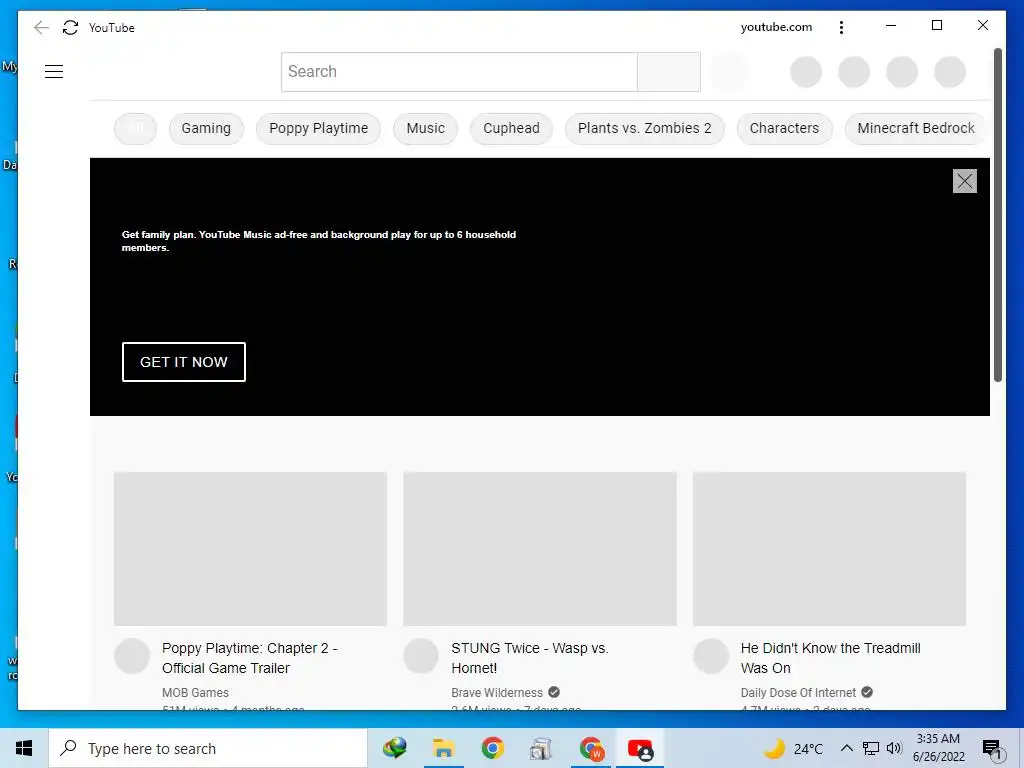This screenshot has width=1024, height=768.
Task: Open Google Chrome from taskbar
Action: 492,748
